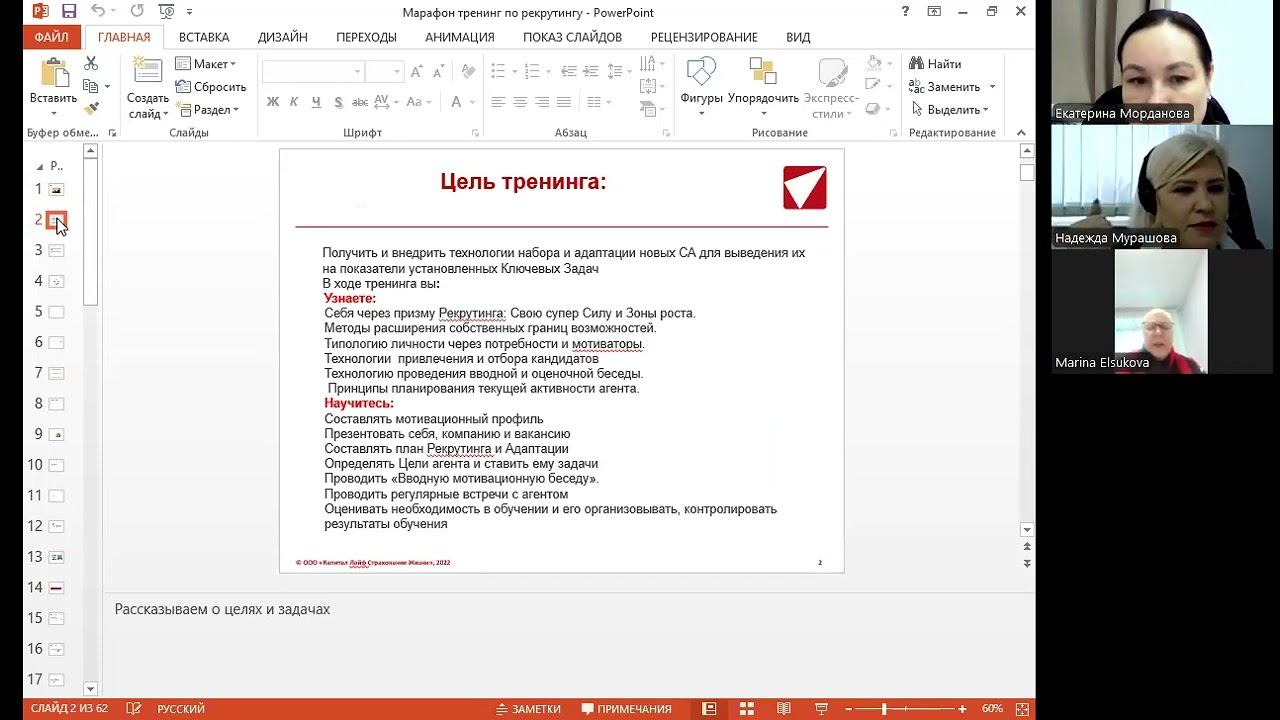Switch to the ПЕРЕХОДЫ tab
Image resolution: width=1280 pixels, height=720 pixels.
coord(366,37)
